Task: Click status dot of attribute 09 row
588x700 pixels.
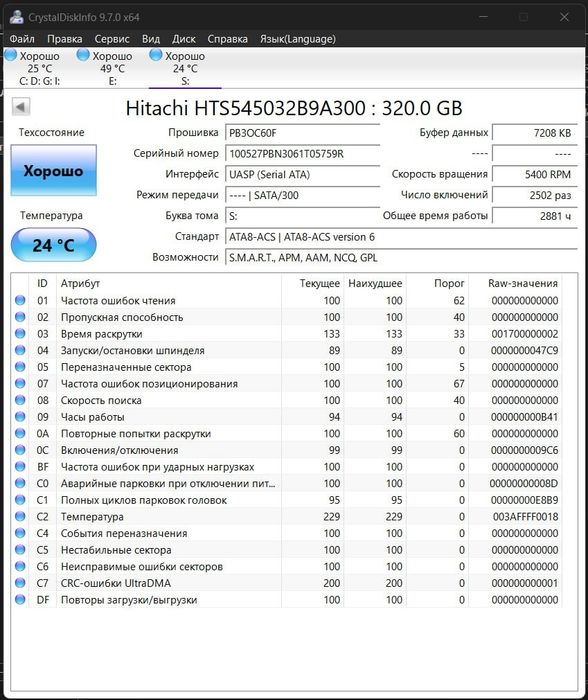Action: [20, 417]
